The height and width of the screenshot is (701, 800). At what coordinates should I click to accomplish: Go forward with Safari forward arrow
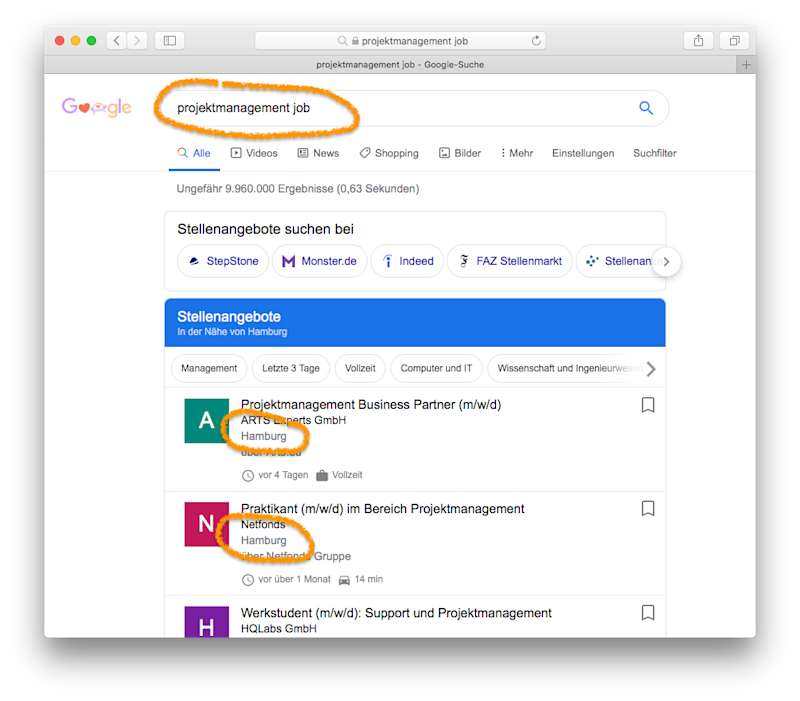coord(137,41)
